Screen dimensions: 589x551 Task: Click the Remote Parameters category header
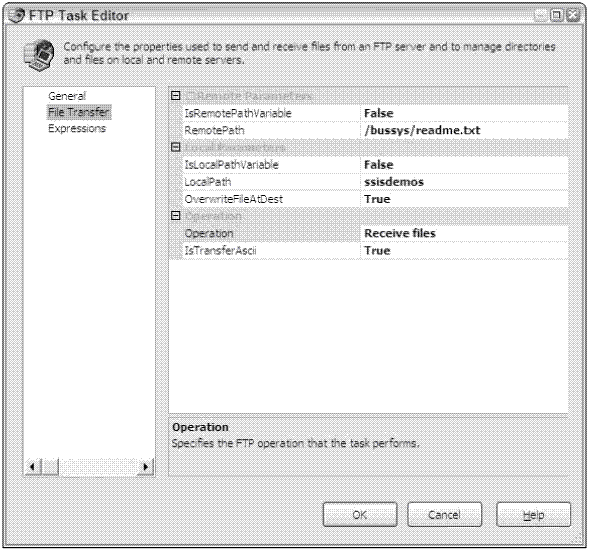(249, 96)
